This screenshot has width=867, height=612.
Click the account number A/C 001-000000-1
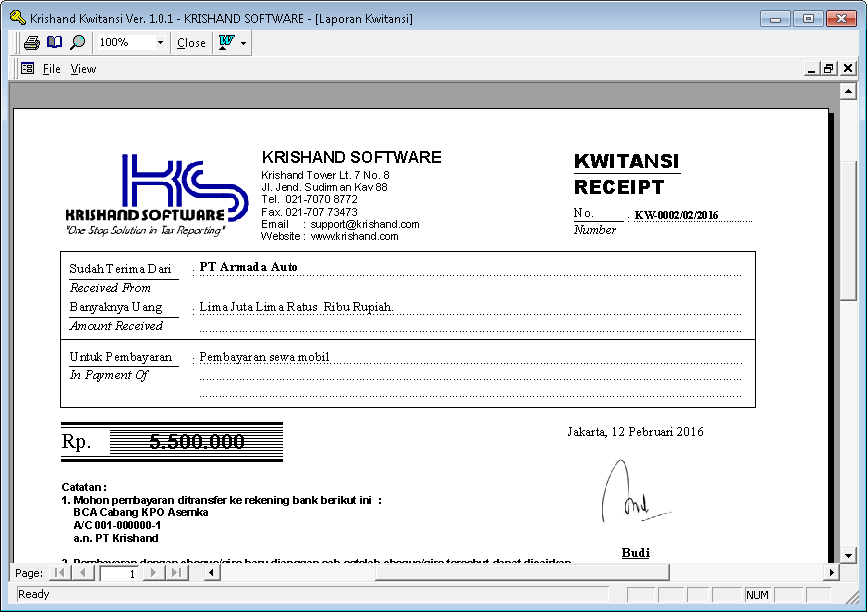tap(117, 525)
